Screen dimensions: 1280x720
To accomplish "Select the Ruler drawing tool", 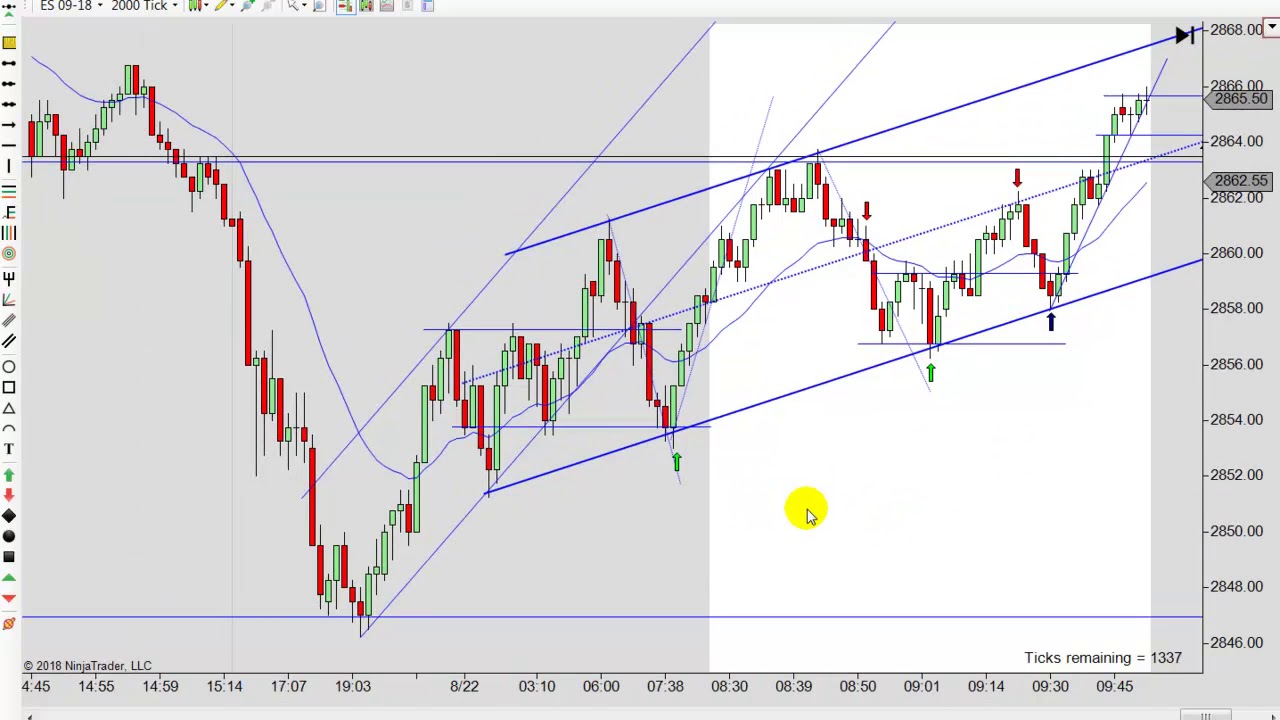I will coord(9,42).
